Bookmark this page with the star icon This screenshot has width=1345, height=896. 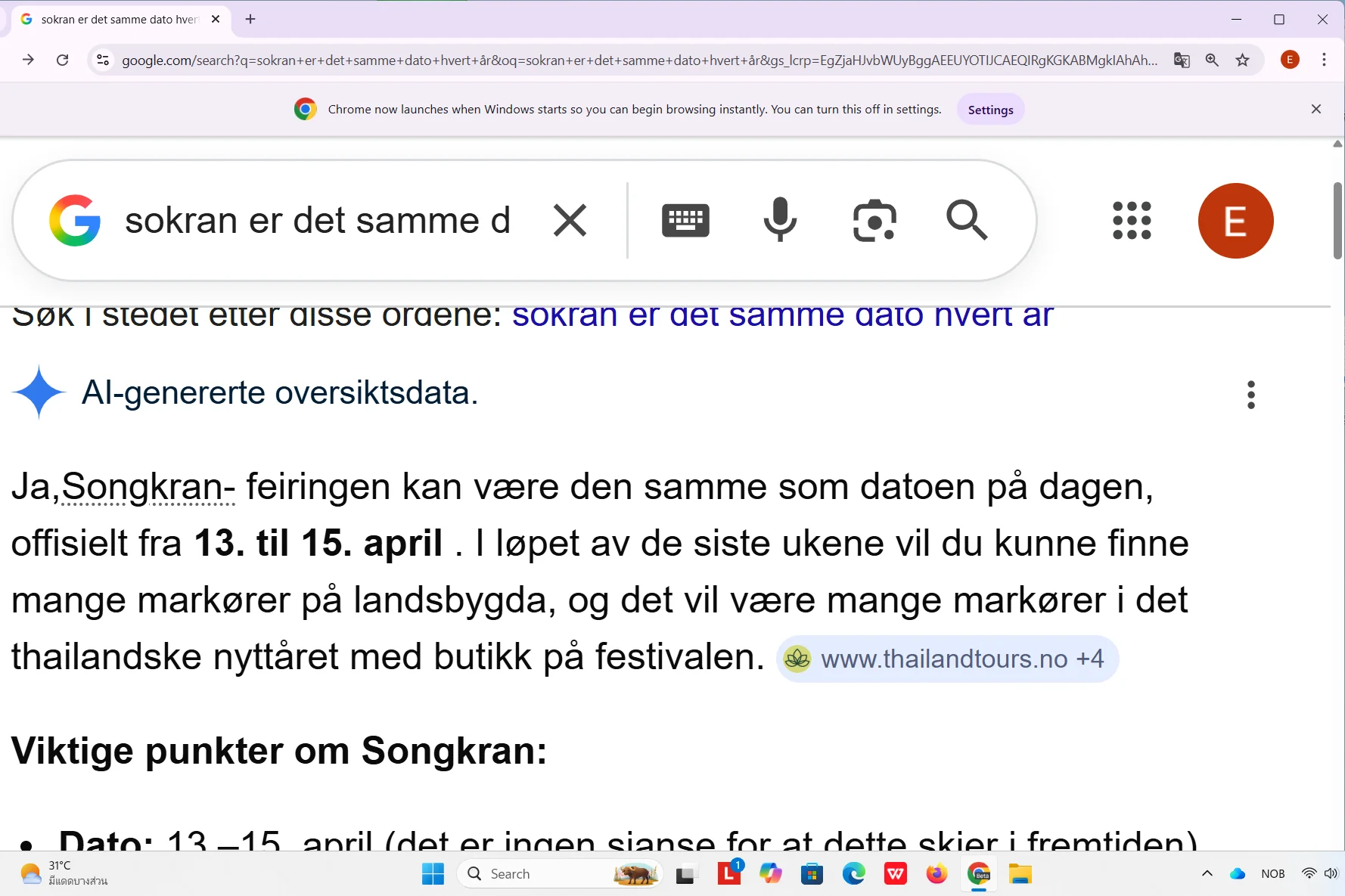tap(1243, 60)
